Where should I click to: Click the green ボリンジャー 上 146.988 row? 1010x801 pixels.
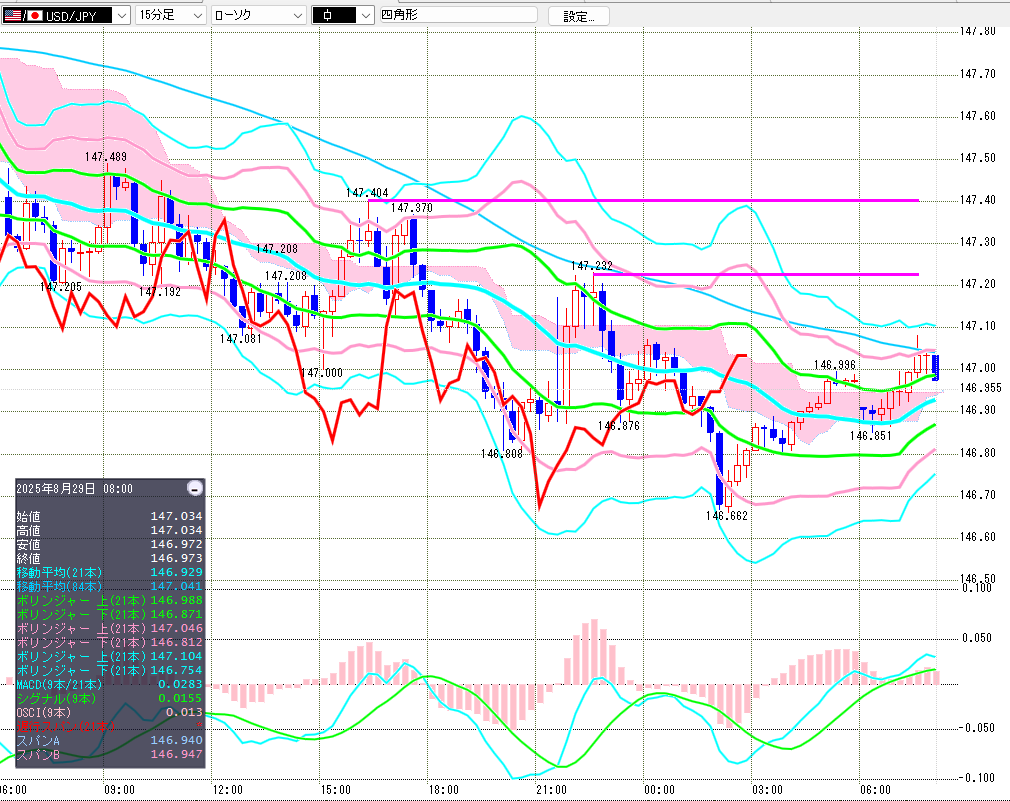coord(110,601)
